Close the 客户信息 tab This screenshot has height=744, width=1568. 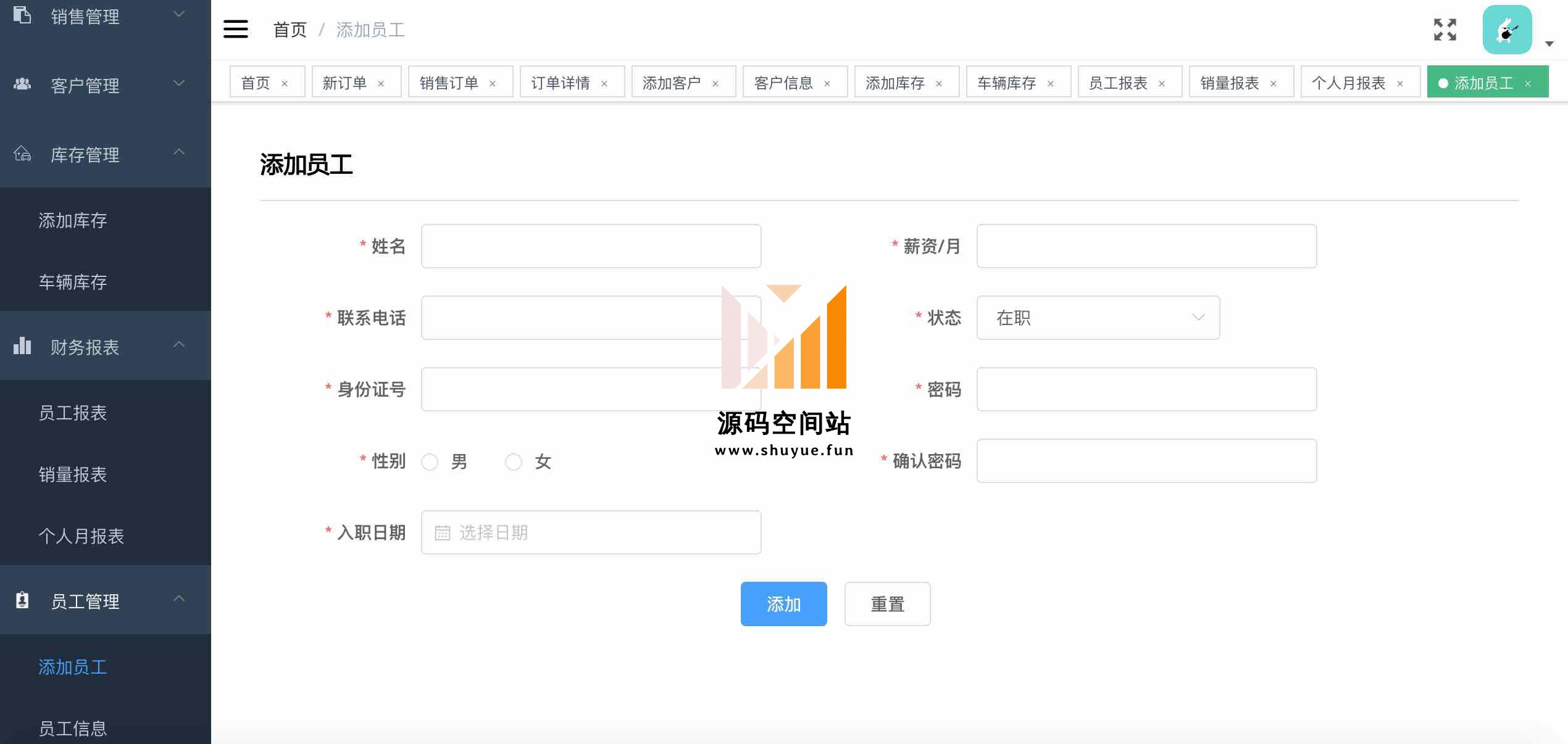pyautogui.click(x=827, y=83)
